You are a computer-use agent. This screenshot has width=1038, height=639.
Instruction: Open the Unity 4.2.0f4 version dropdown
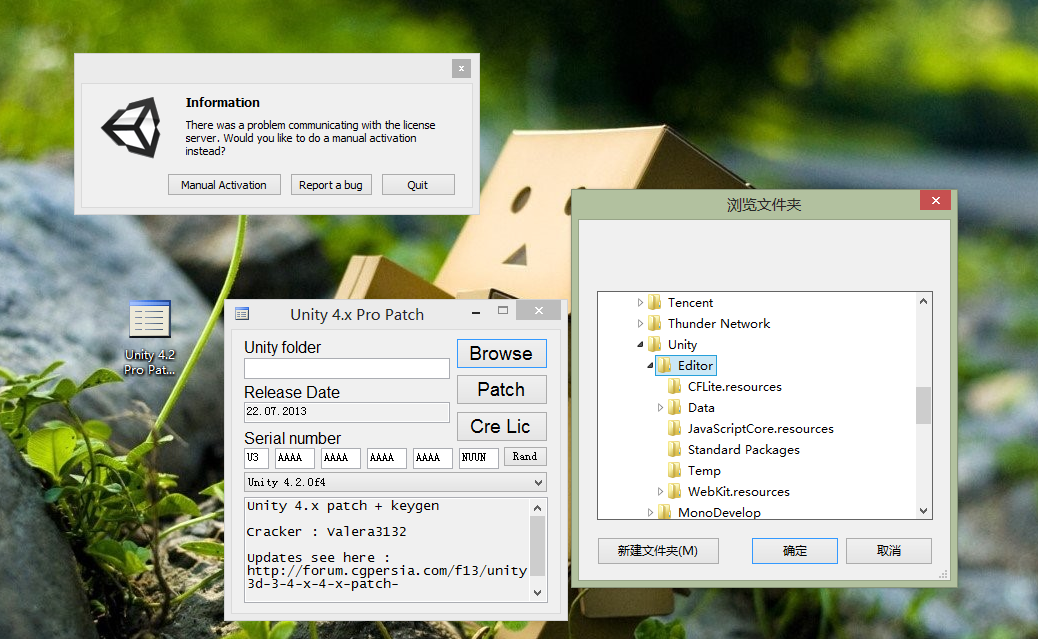[538, 483]
